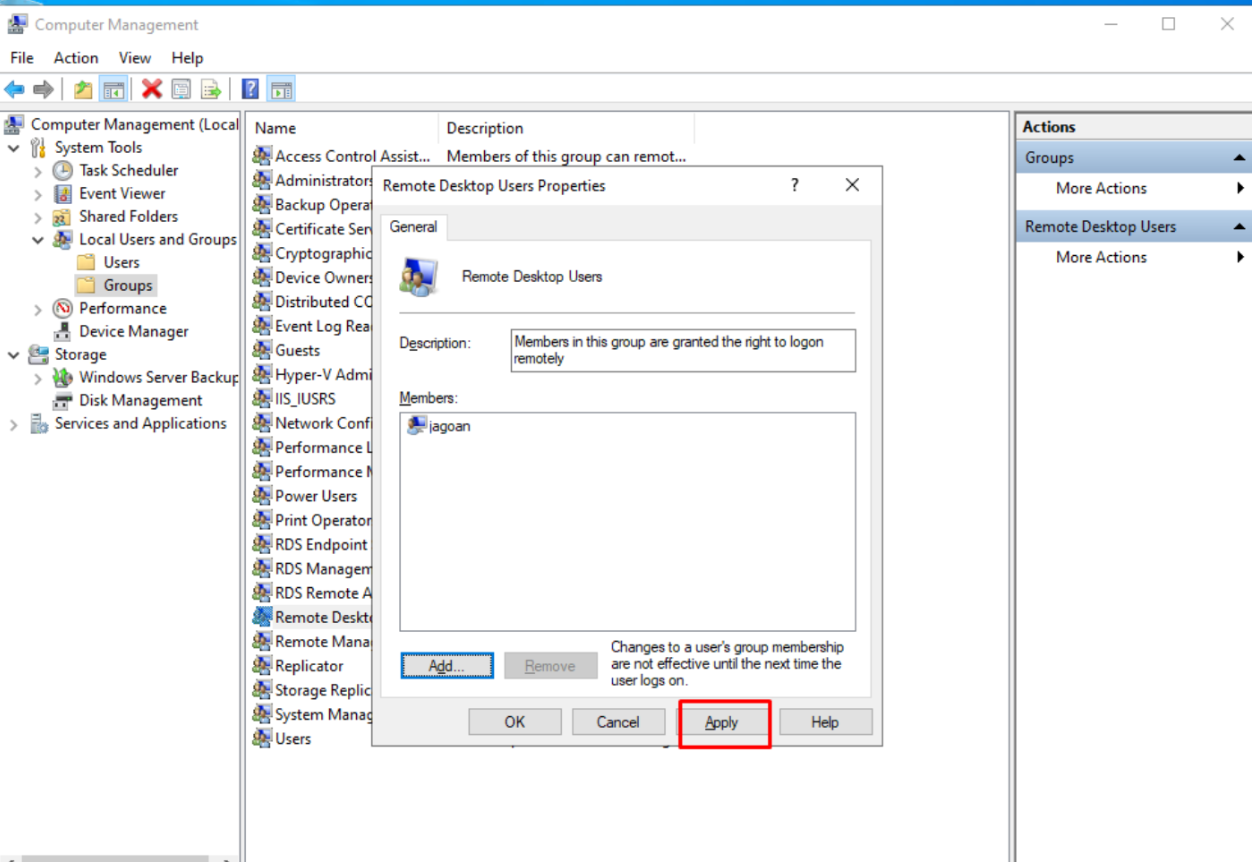Image resolution: width=1252 pixels, height=862 pixels.
Task: Open the File menu
Action: point(22,58)
